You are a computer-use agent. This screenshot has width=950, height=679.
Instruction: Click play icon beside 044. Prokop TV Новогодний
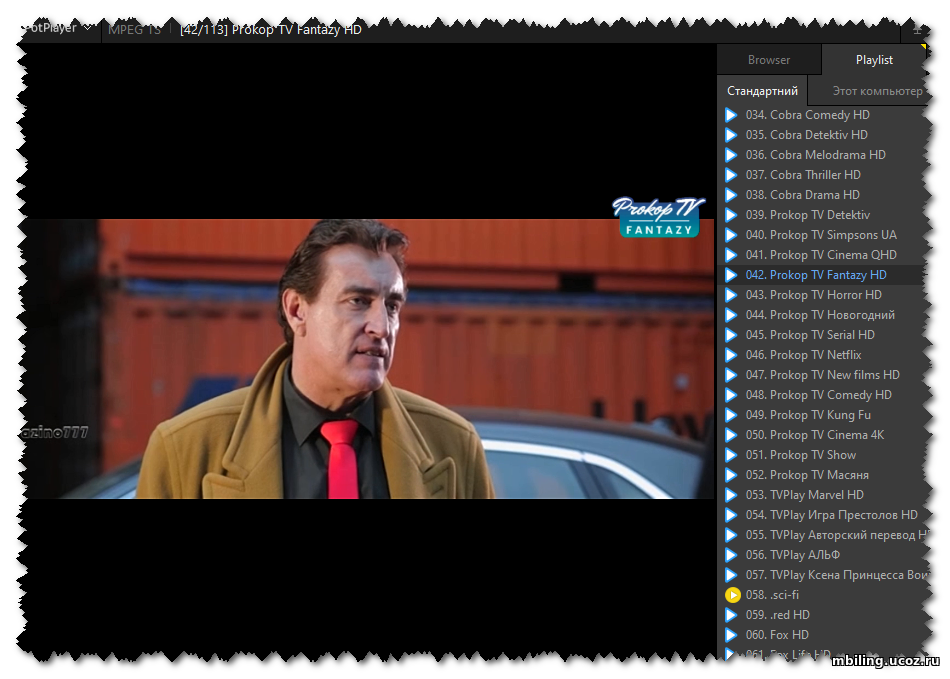pyautogui.click(x=731, y=315)
